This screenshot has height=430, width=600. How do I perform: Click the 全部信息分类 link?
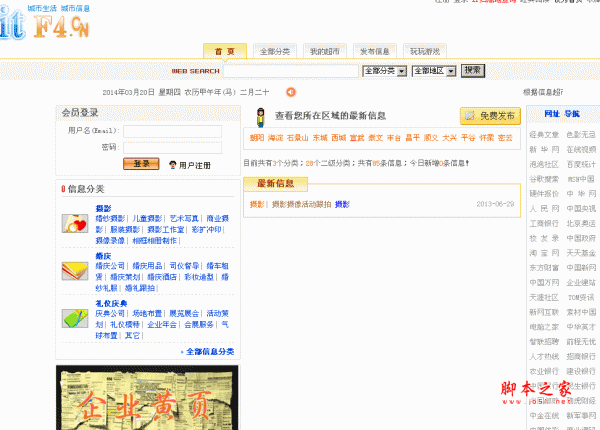click(210, 352)
